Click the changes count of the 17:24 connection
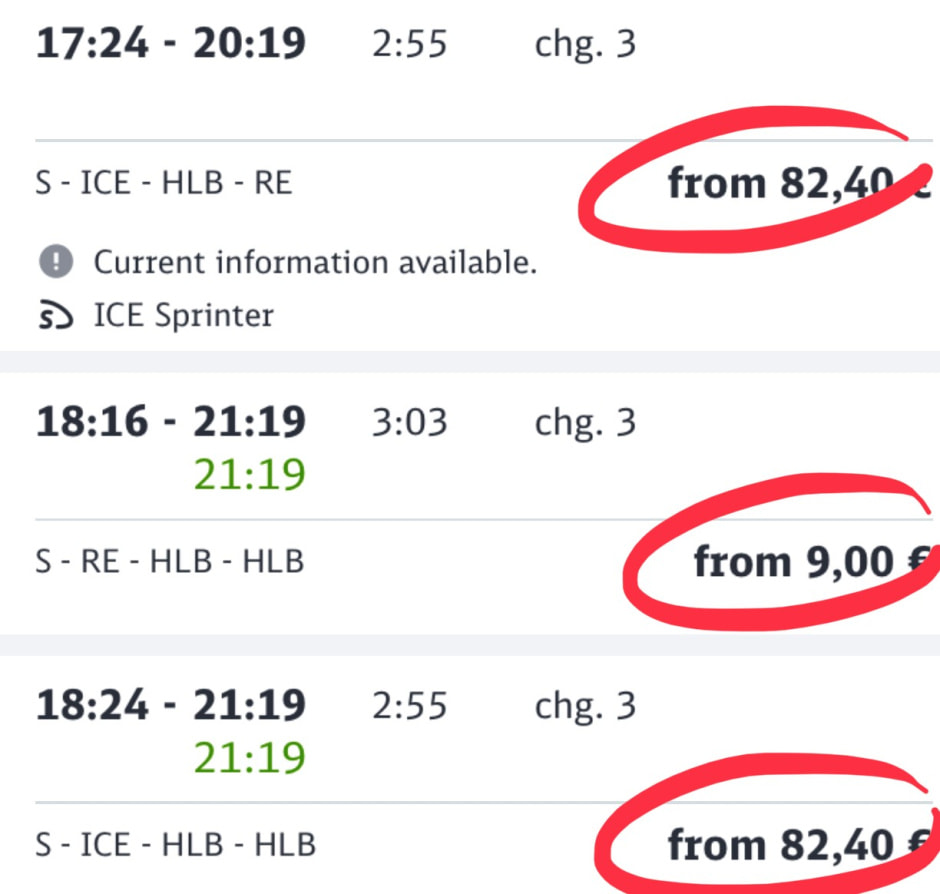This screenshot has height=894, width=940. (585, 45)
